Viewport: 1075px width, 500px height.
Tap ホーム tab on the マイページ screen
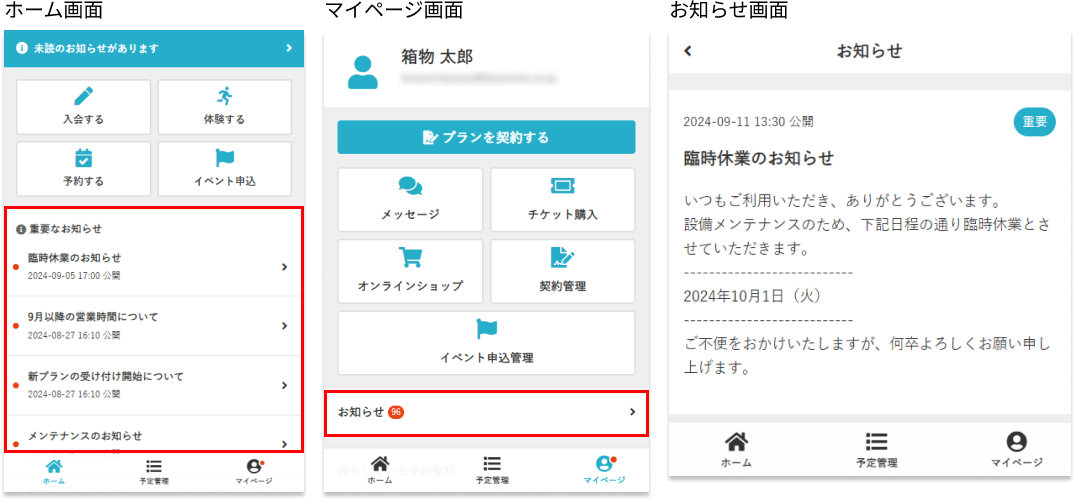point(379,469)
